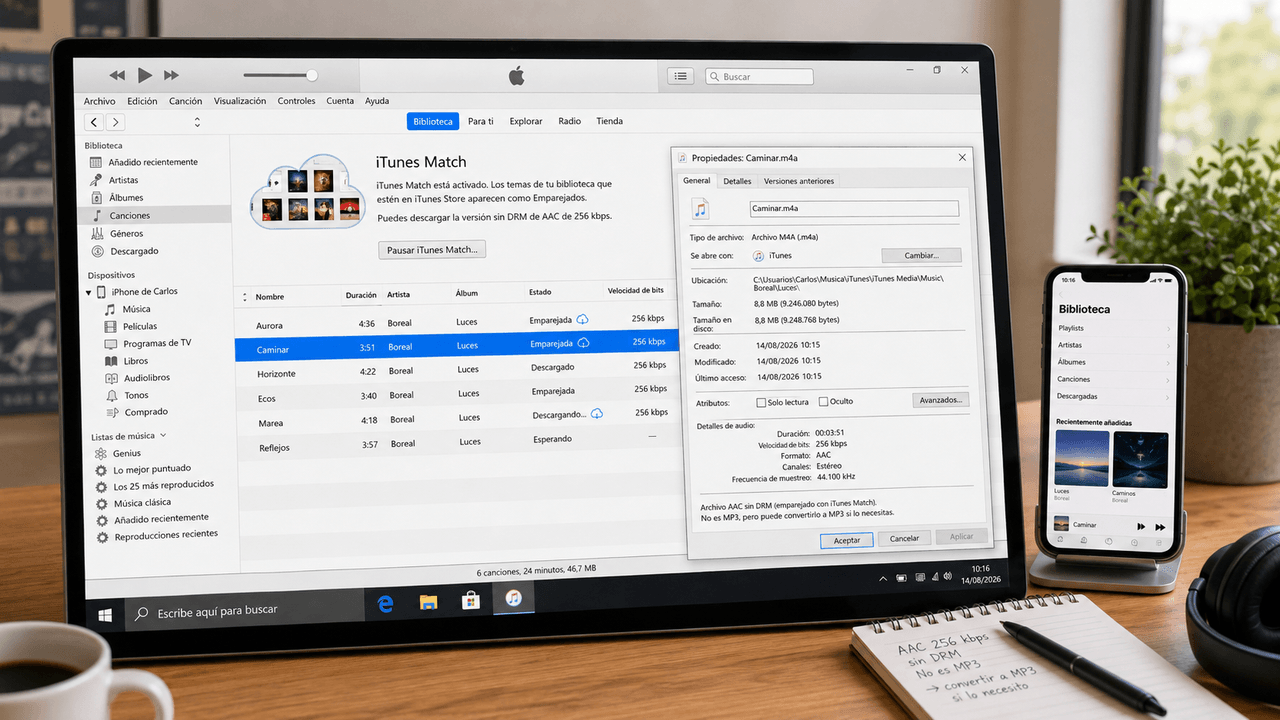This screenshot has width=1280, height=720.
Task: Go forward with the right arrow button
Action: [x=115, y=122]
